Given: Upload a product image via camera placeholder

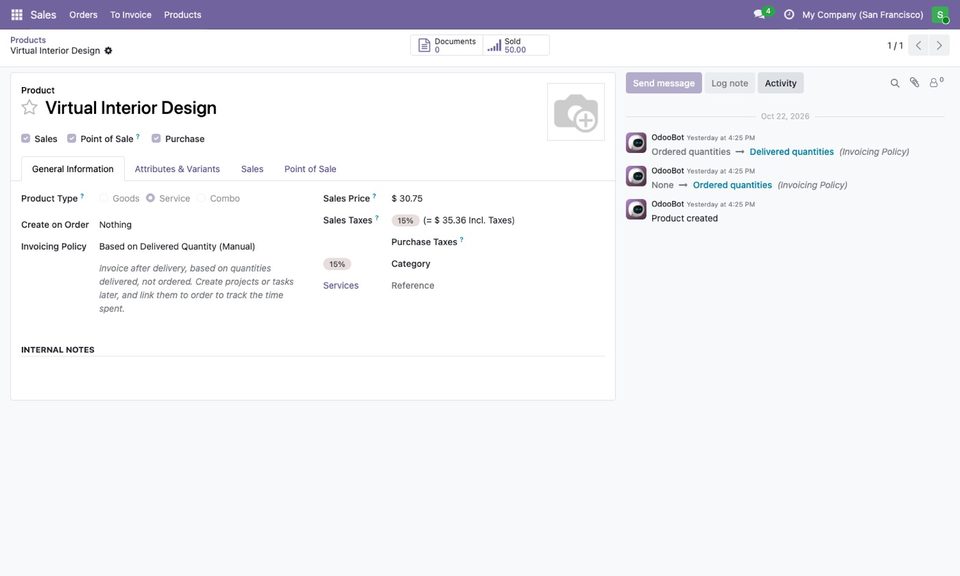Looking at the screenshot, I should [576, 112].
